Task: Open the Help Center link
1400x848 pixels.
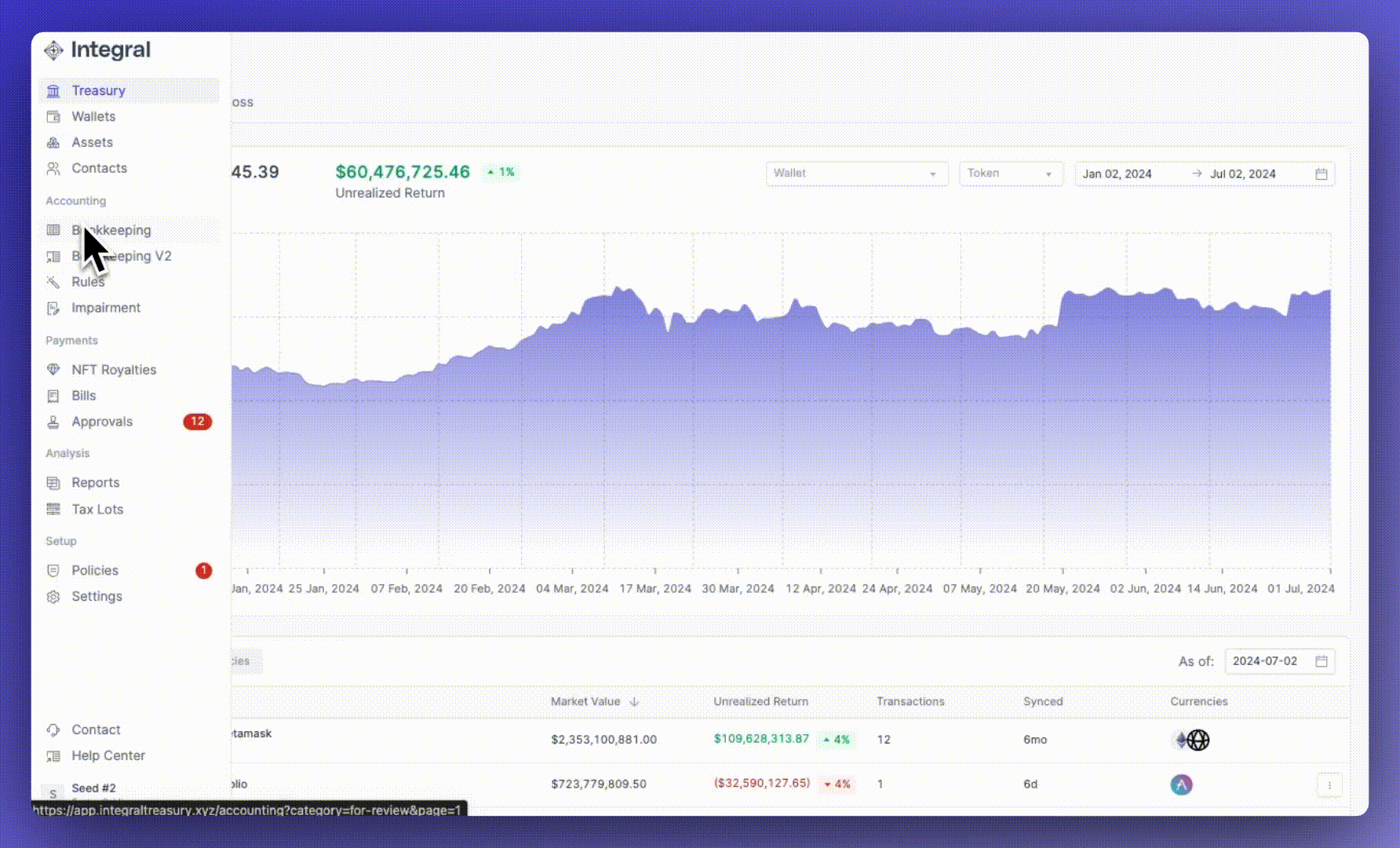Action: click(x=108, y=755)
